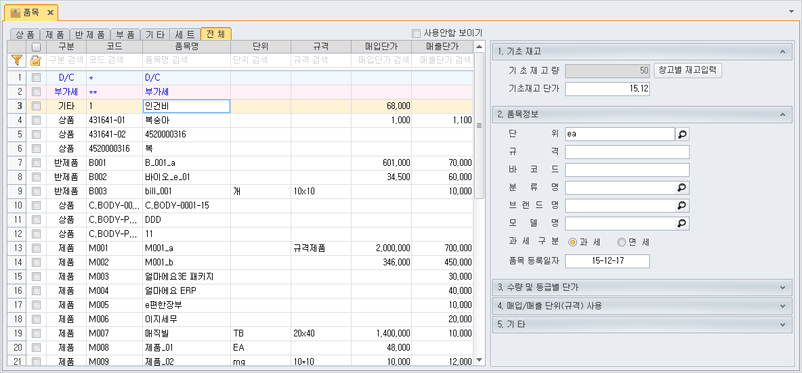
Task: Click the table scrollbar down arrow
Action: (479, 360)
